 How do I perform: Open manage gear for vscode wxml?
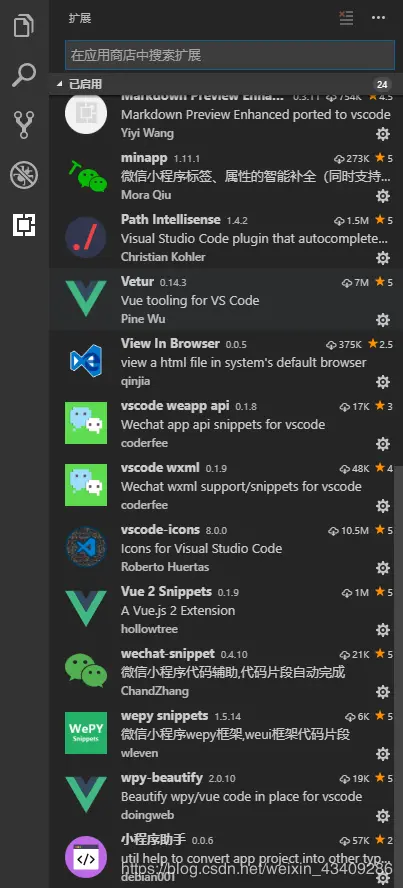[x=383, y=506]
